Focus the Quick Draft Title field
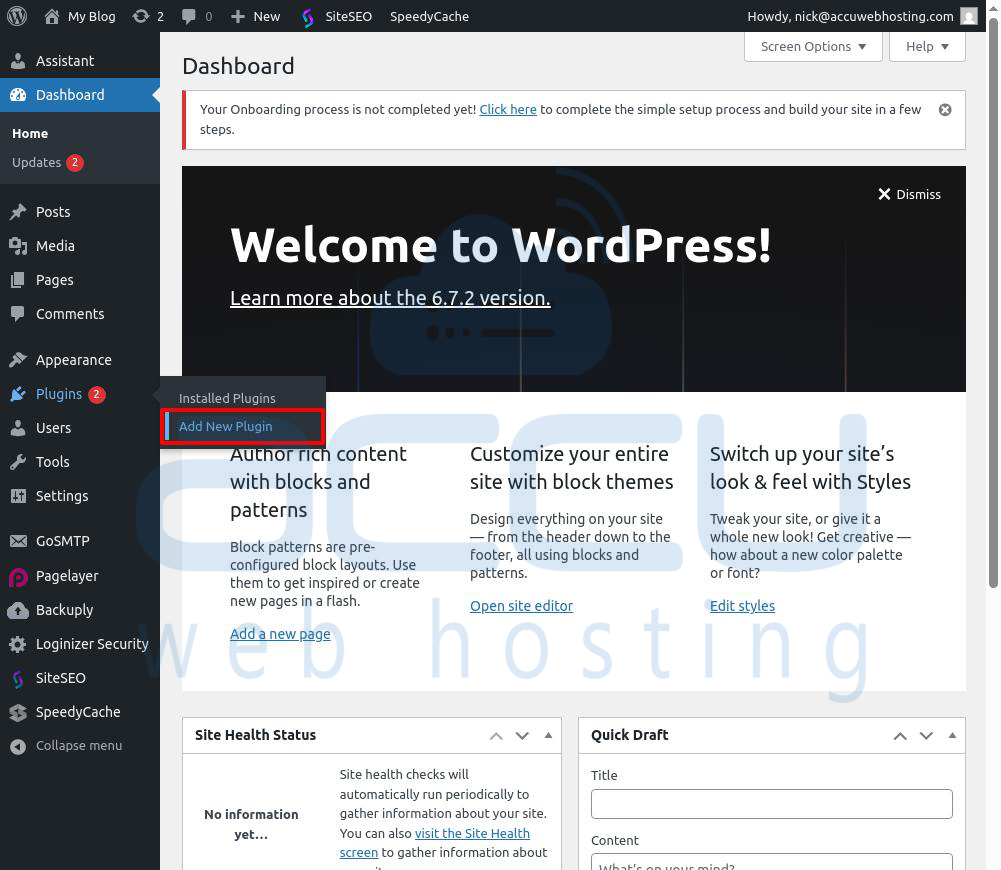 coord(772,804)
